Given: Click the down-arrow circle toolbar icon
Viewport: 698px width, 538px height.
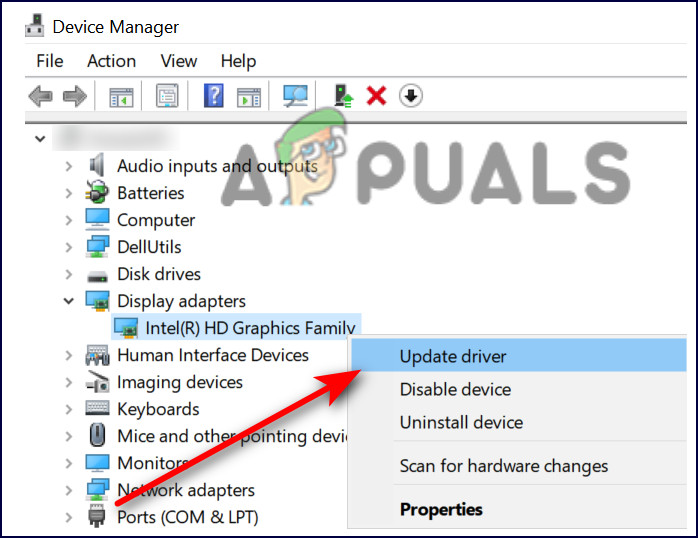Looking at the screenshot, I should (411, 96).
